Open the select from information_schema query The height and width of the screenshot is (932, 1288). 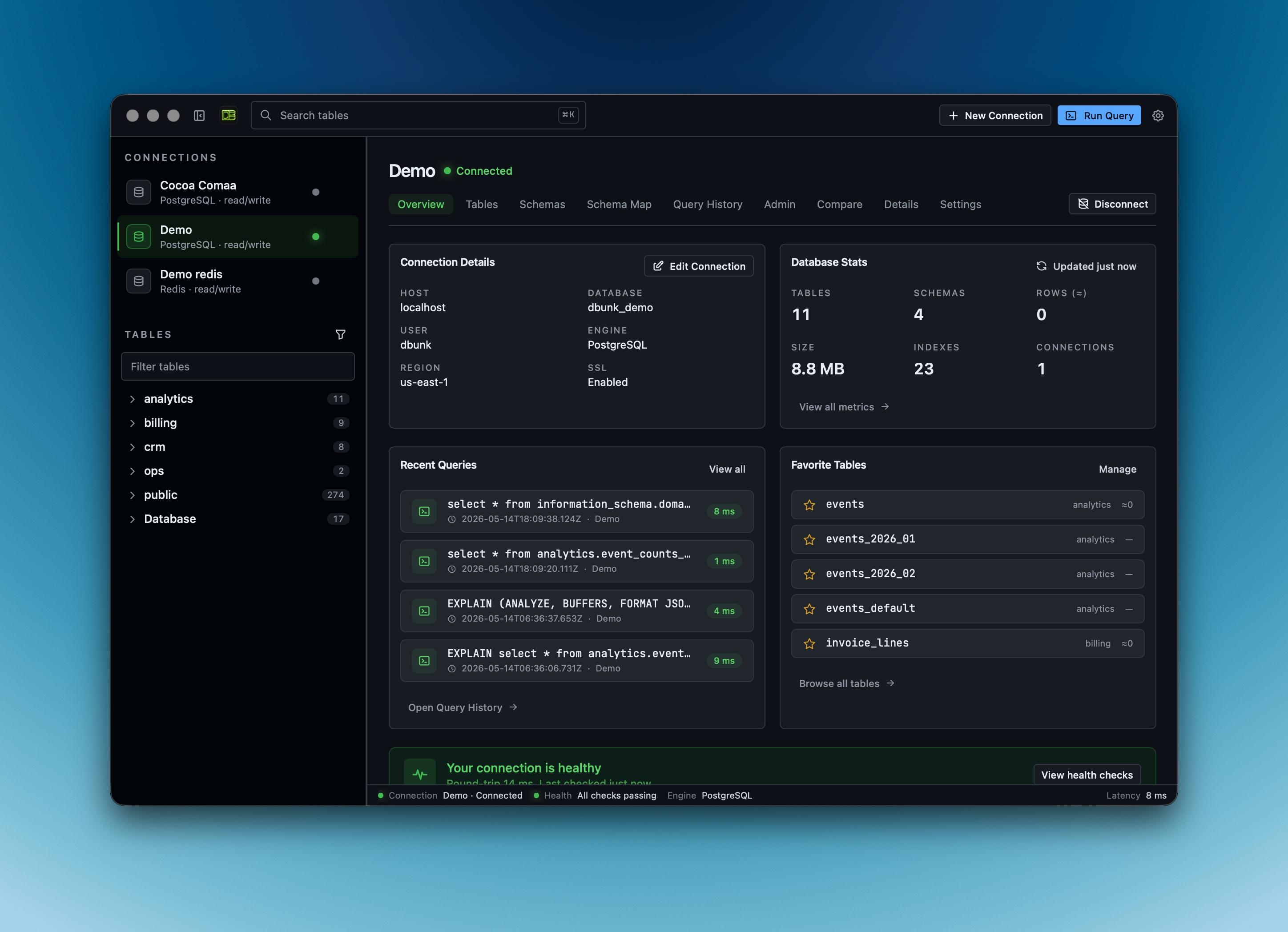[x=576, y=511]
